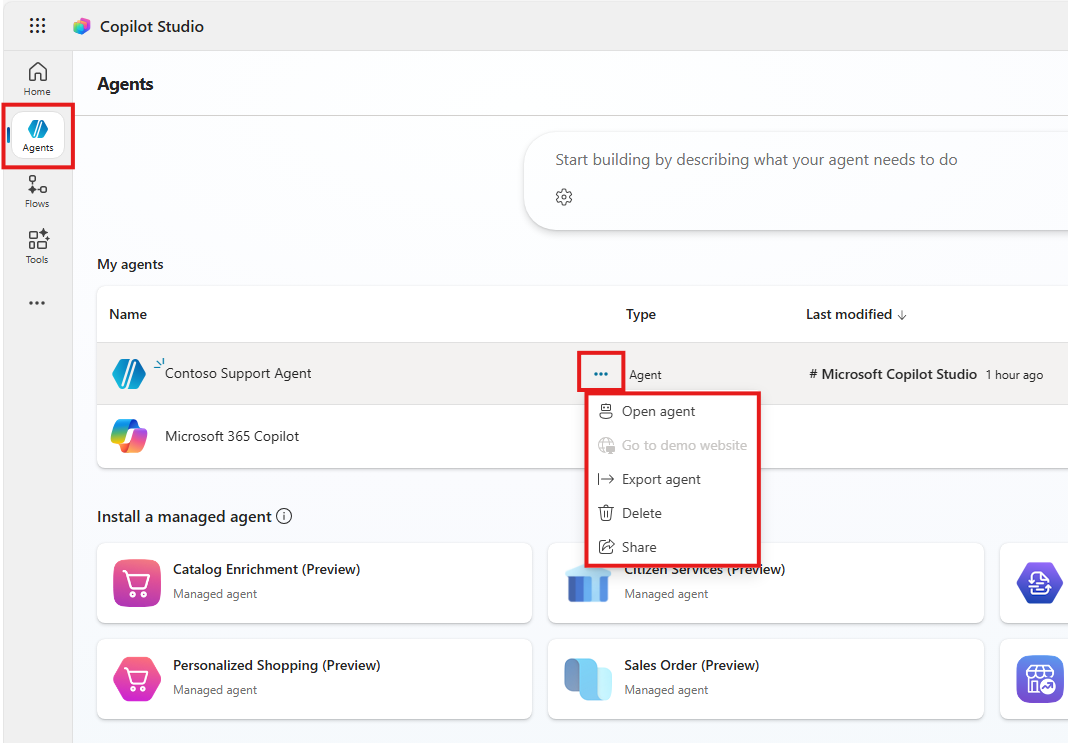Click the Copilot Studio logo icon
The image size is (1068, 743).
click(82, 27)
